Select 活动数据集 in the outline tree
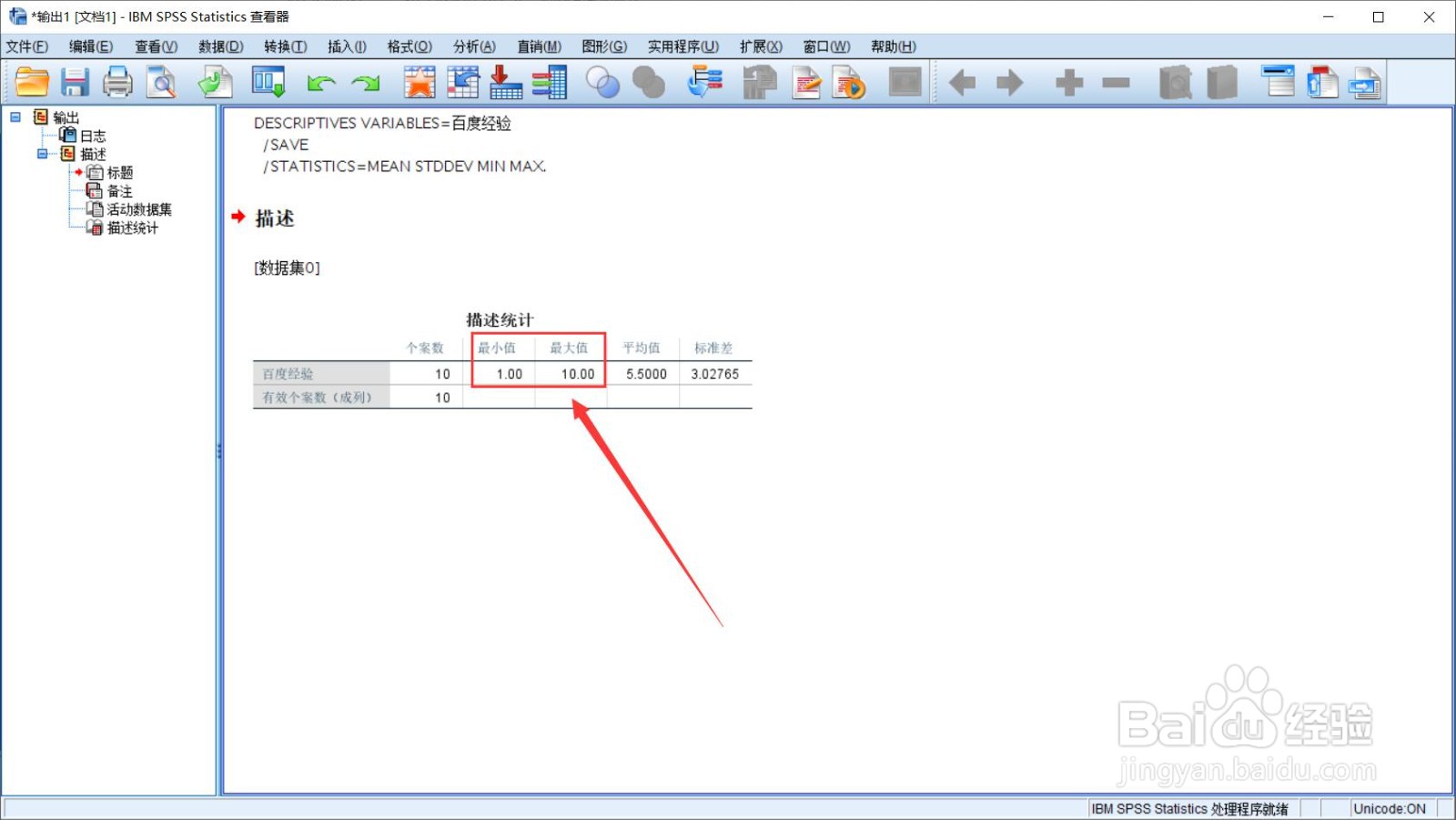This screenshot has width=1456, height=820. (x=139, y=209)
